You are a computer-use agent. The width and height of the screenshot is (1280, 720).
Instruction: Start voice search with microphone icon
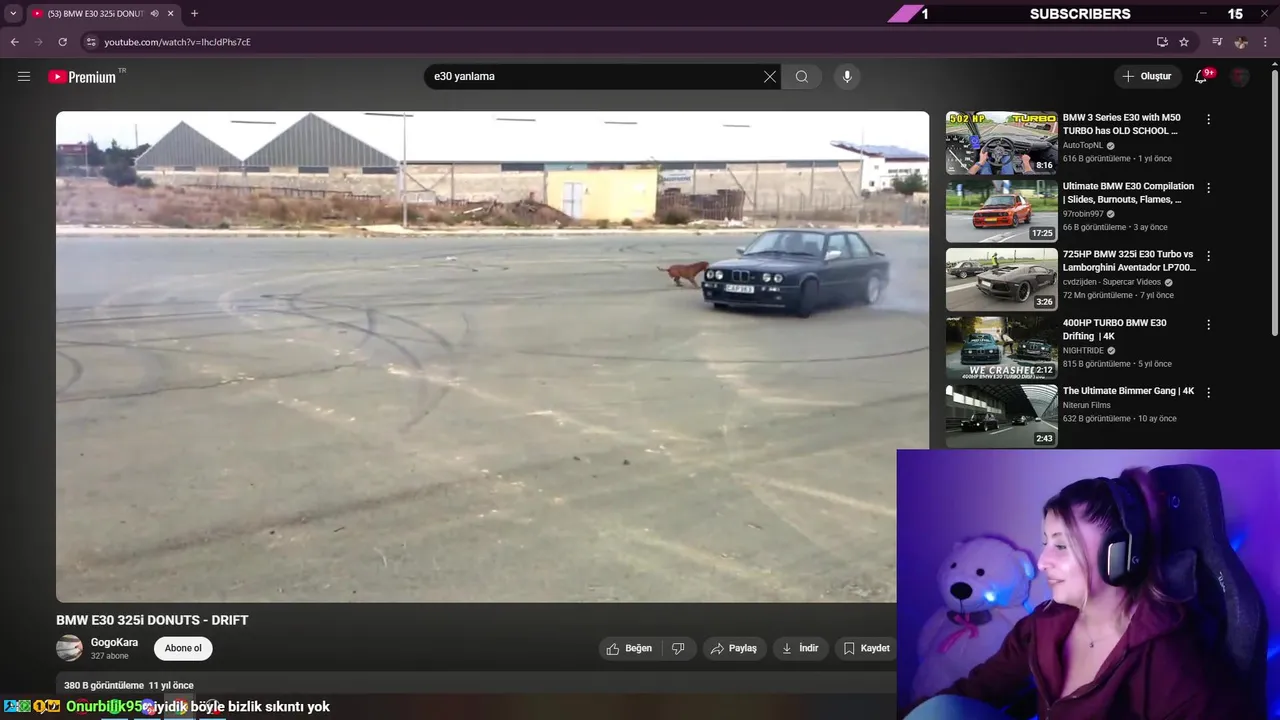847,76
